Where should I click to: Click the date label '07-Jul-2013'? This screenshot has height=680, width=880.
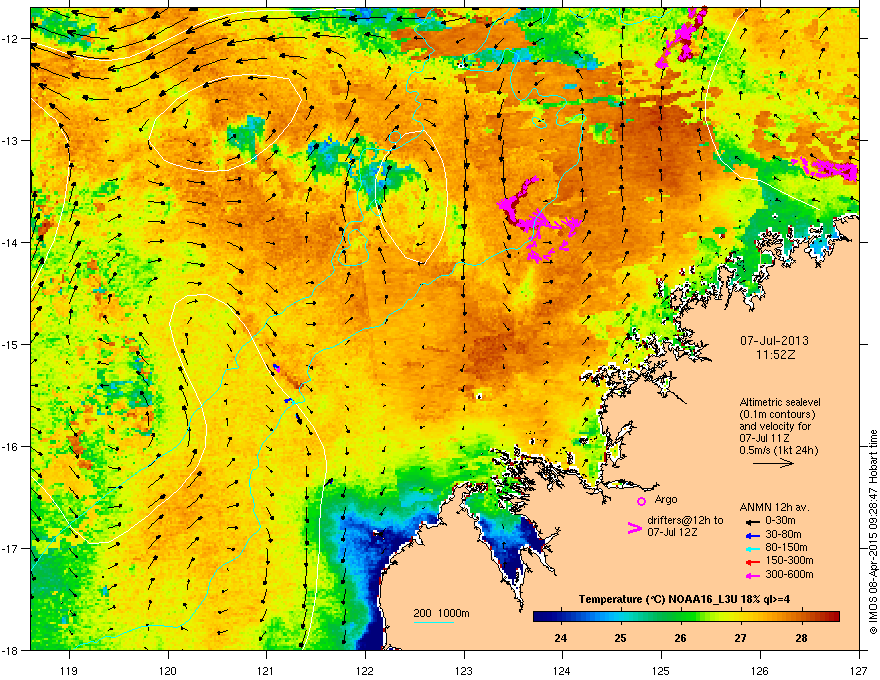tap(774, 341)
